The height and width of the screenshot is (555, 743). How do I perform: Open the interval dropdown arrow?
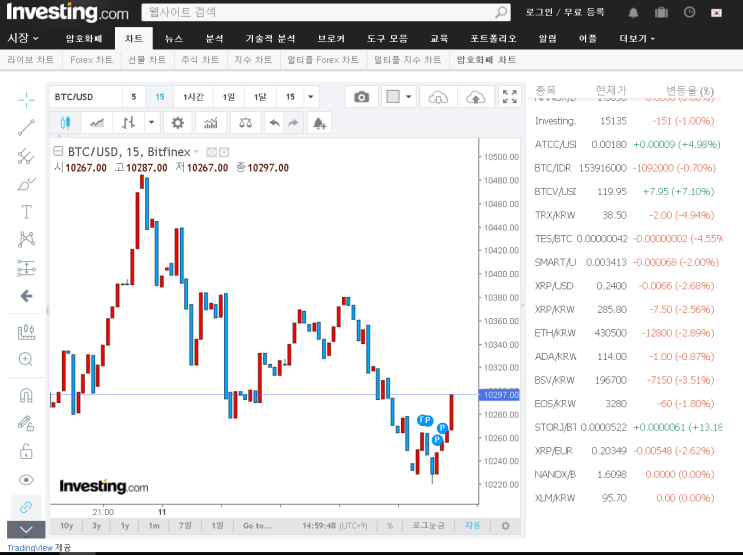tap(311, 97)
